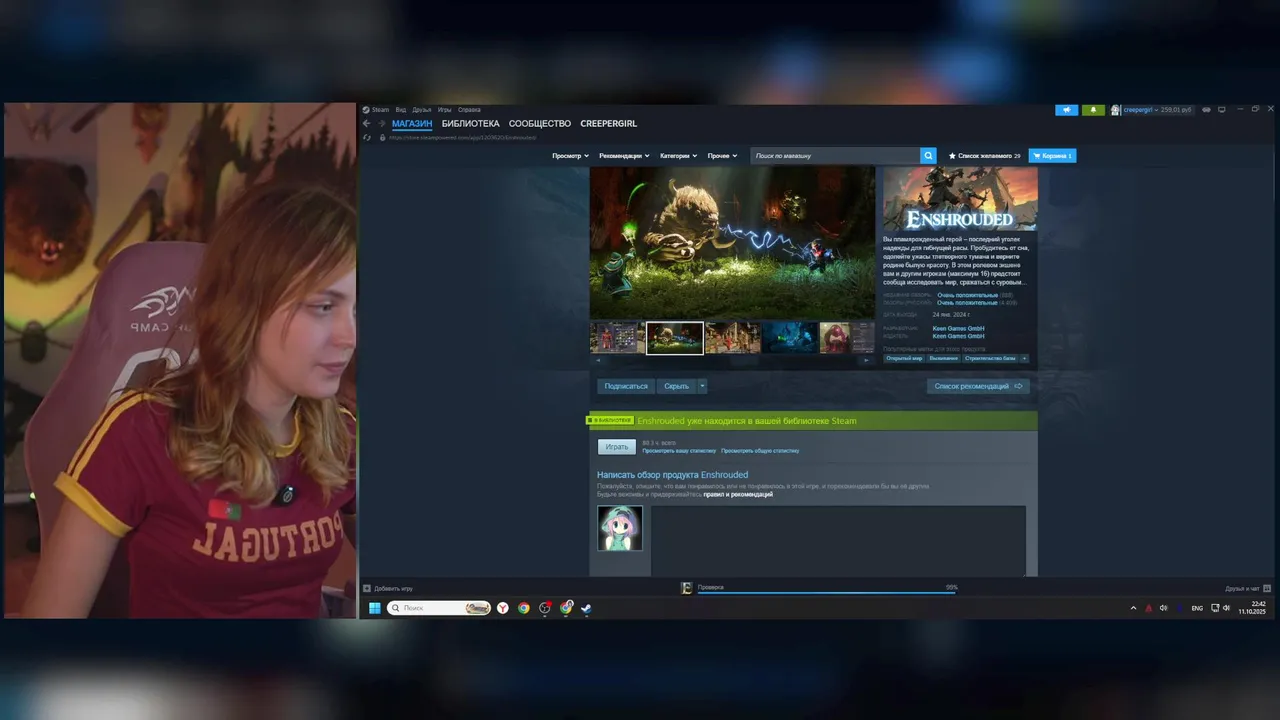Select the Строительство базы tag
Image resolution: width=1280 pixels, height=720 pixels.
coord(990,358)
